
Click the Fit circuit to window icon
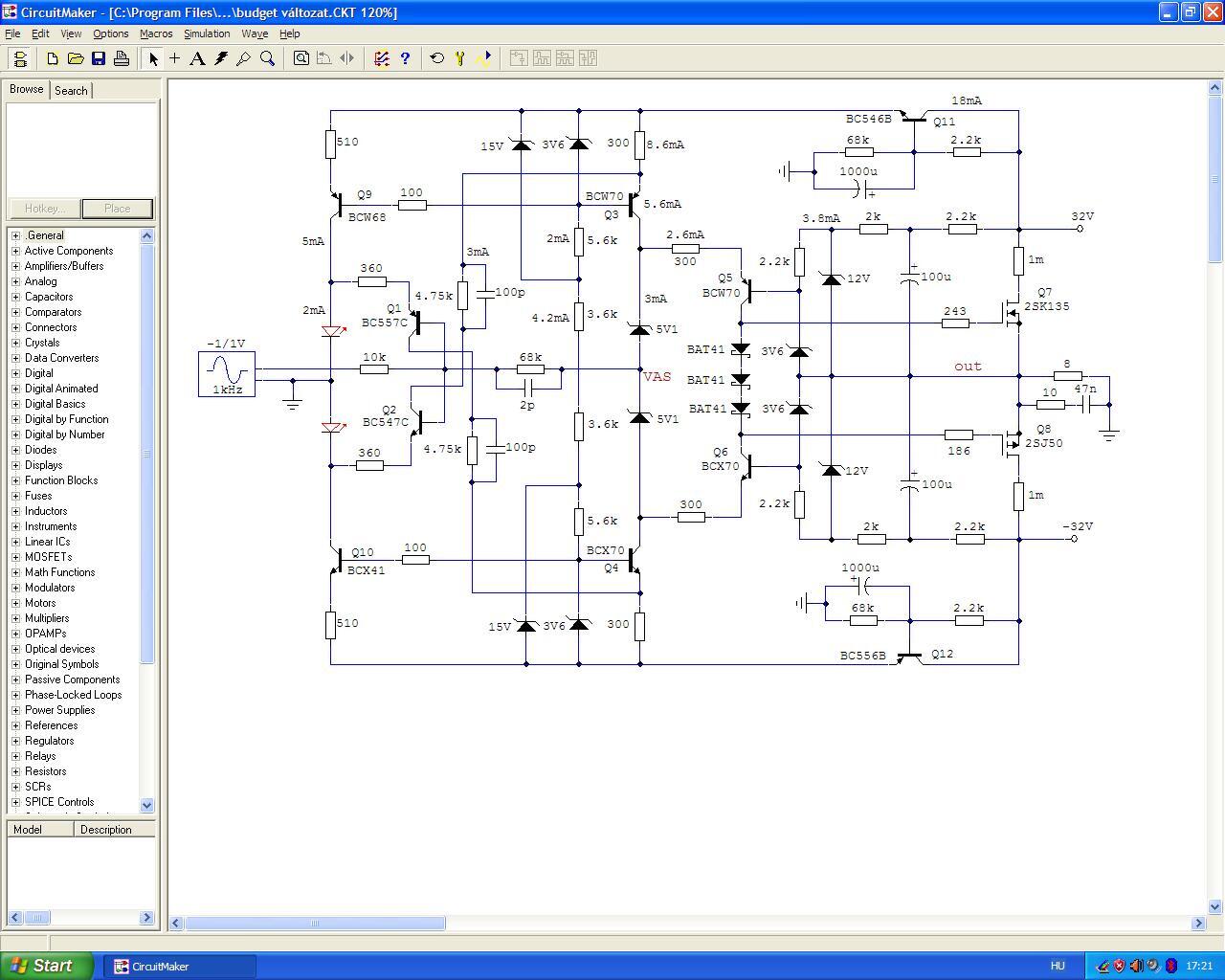(x=301, y=58)
